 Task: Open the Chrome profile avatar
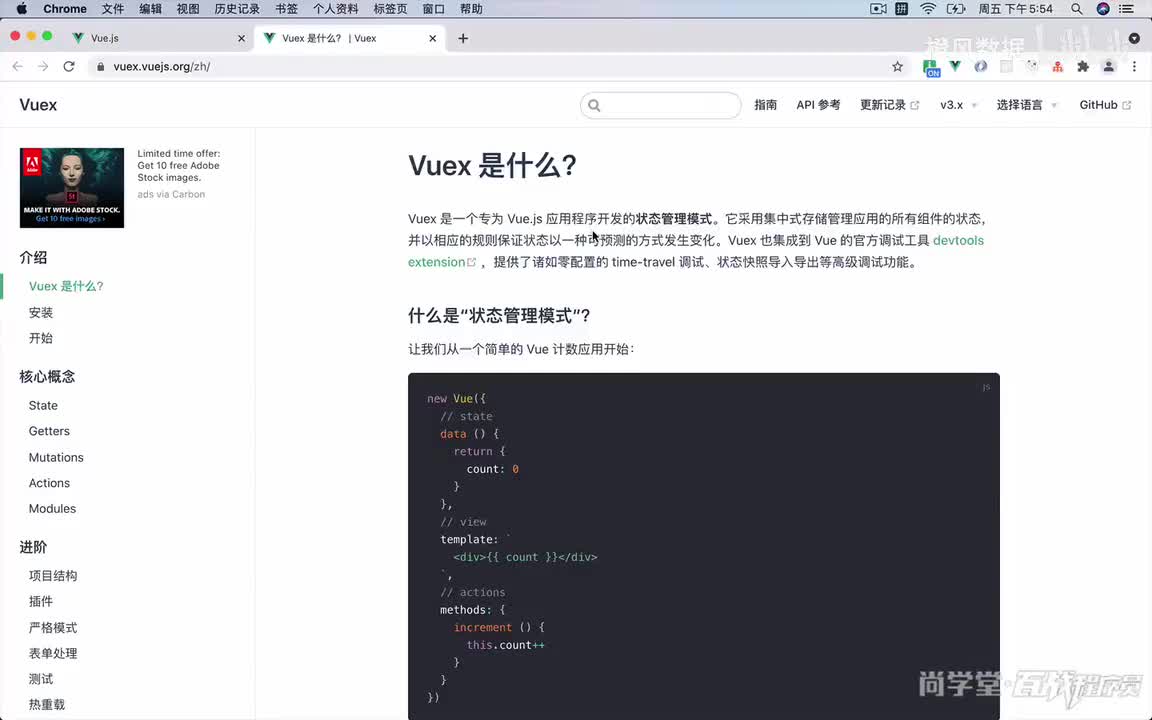pos(1109,66)
